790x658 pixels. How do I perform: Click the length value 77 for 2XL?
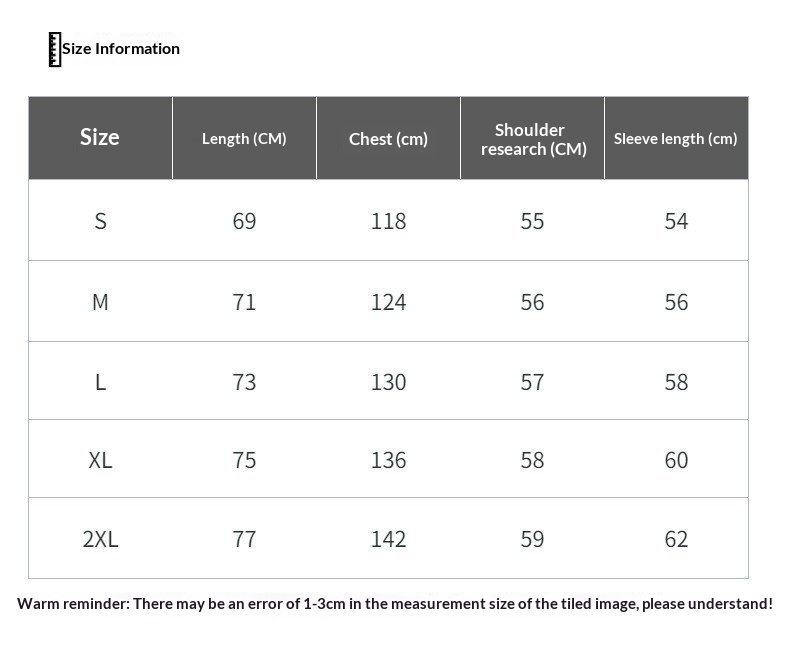point(244,539)
